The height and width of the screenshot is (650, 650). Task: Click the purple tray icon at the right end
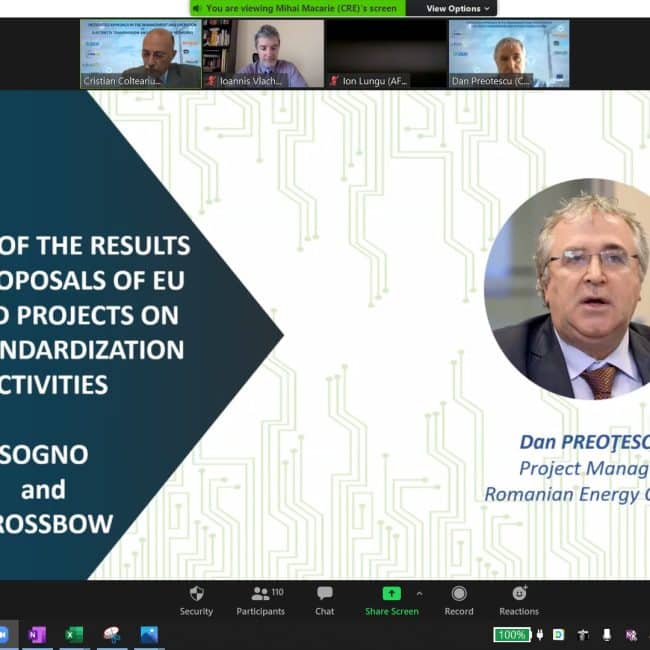click(631, 635)
